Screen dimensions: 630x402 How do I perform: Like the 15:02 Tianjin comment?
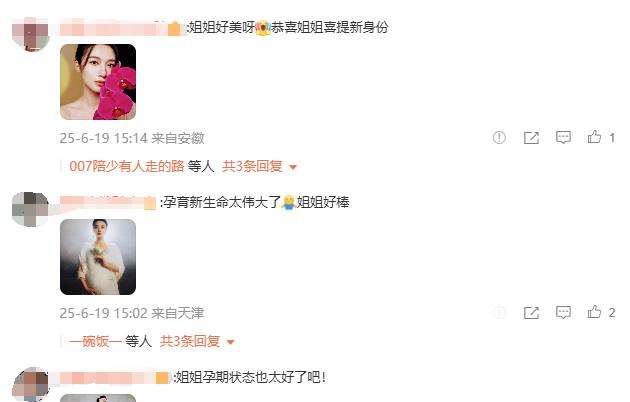[594, 312]
